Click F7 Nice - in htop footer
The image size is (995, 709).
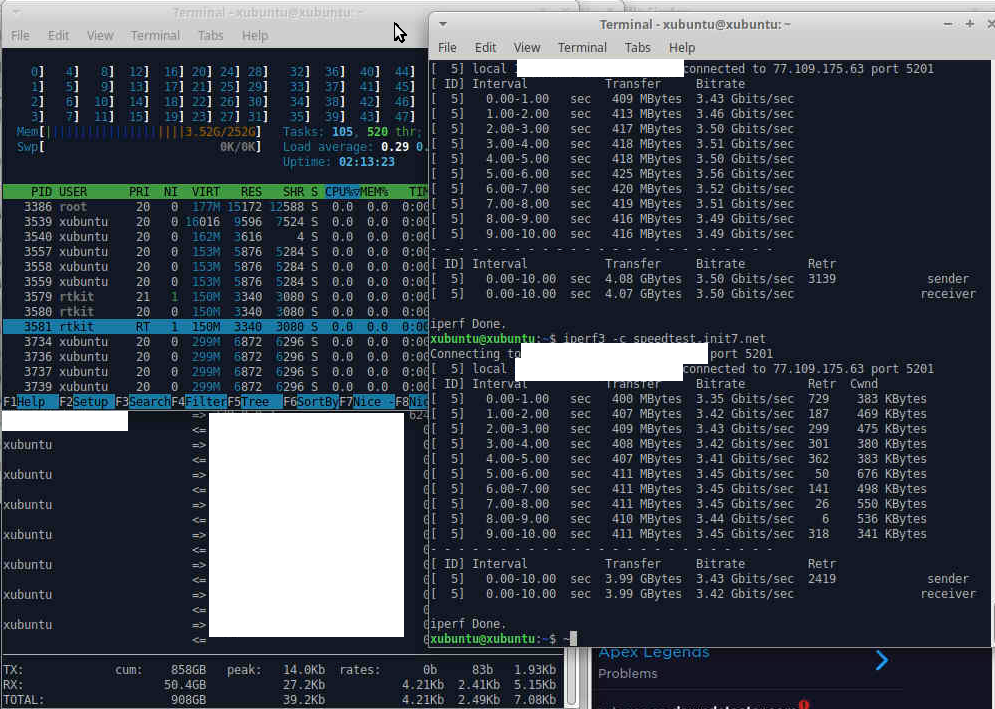click(x=367, y=402)
